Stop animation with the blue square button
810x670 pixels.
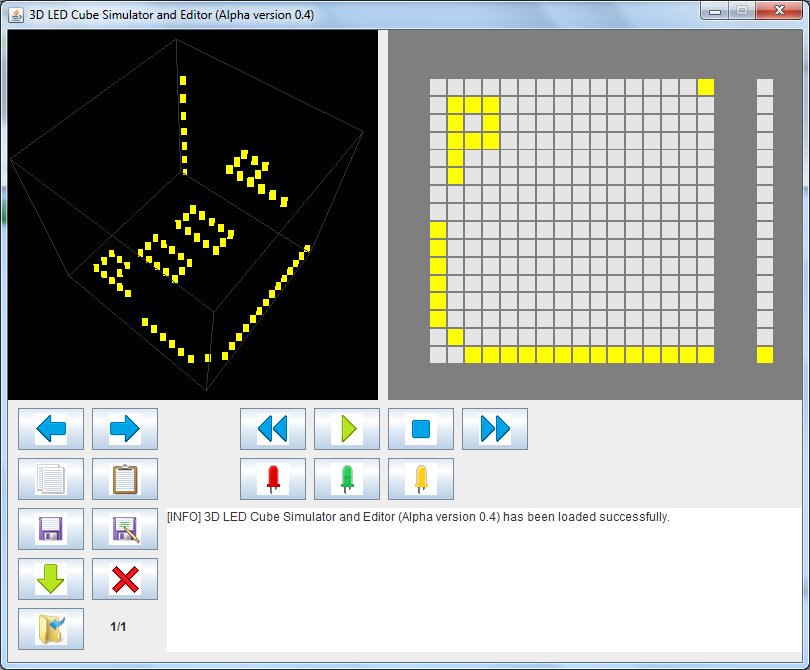[420, 429]
